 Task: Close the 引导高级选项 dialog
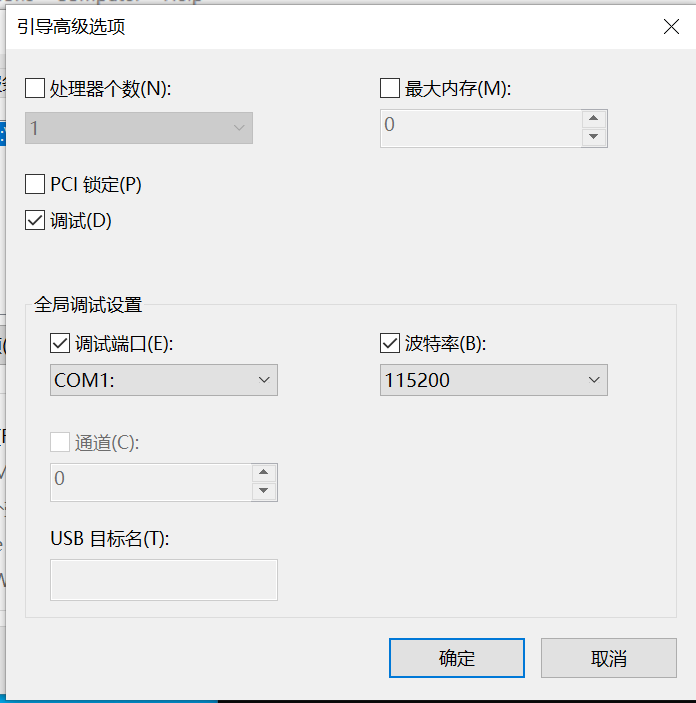672,28
